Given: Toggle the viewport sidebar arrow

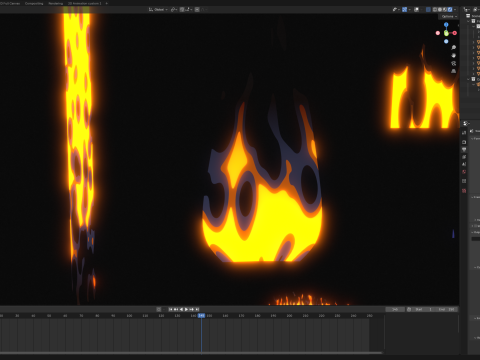Looking at the screenshot, I should coord(458,25).
